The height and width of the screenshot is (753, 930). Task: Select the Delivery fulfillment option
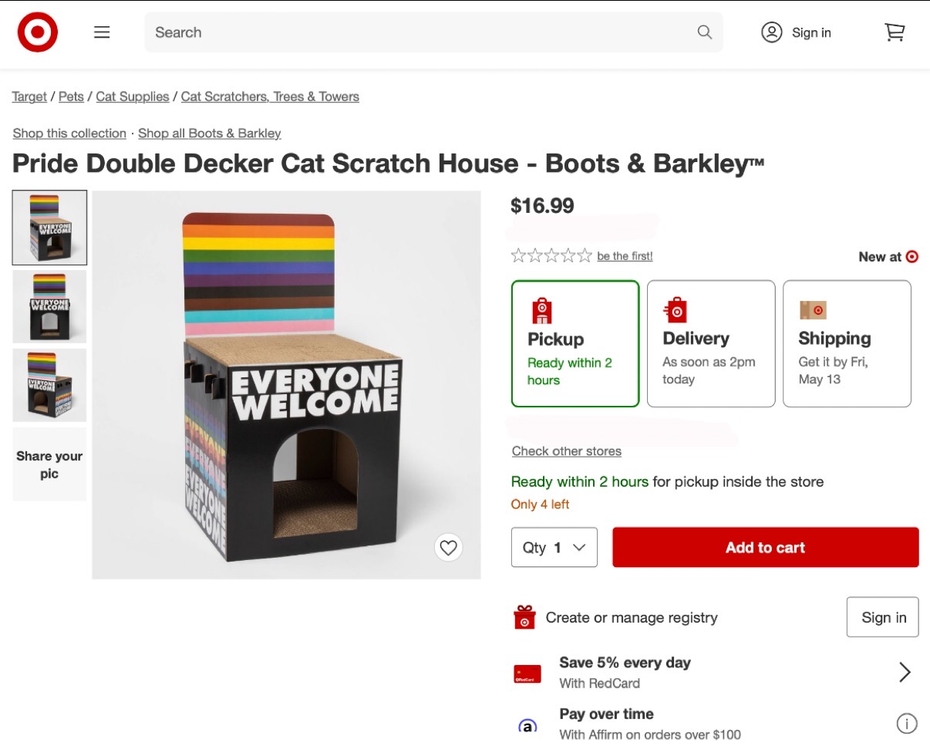(x=710, y=343)
